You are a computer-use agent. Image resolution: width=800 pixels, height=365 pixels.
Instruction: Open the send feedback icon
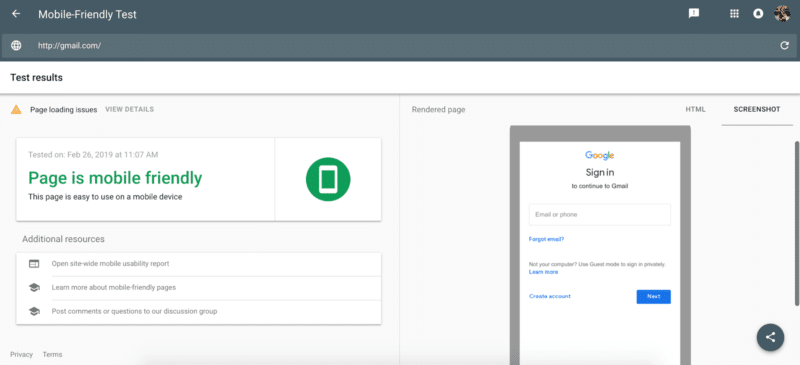pyautogui.click(x=693, y=14)
